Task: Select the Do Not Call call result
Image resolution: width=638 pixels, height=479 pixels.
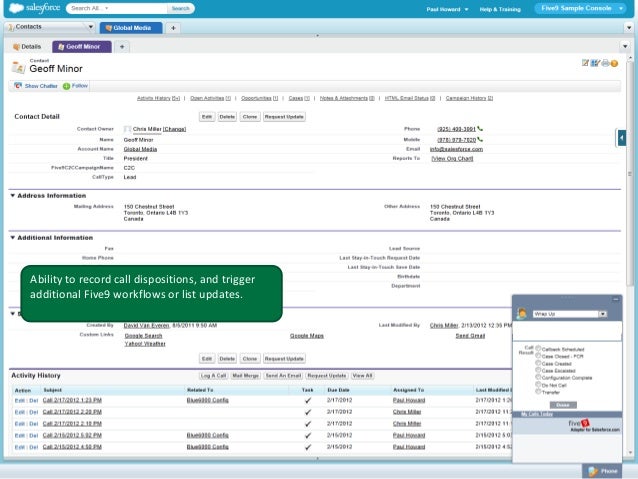Action: pos(538,384)
